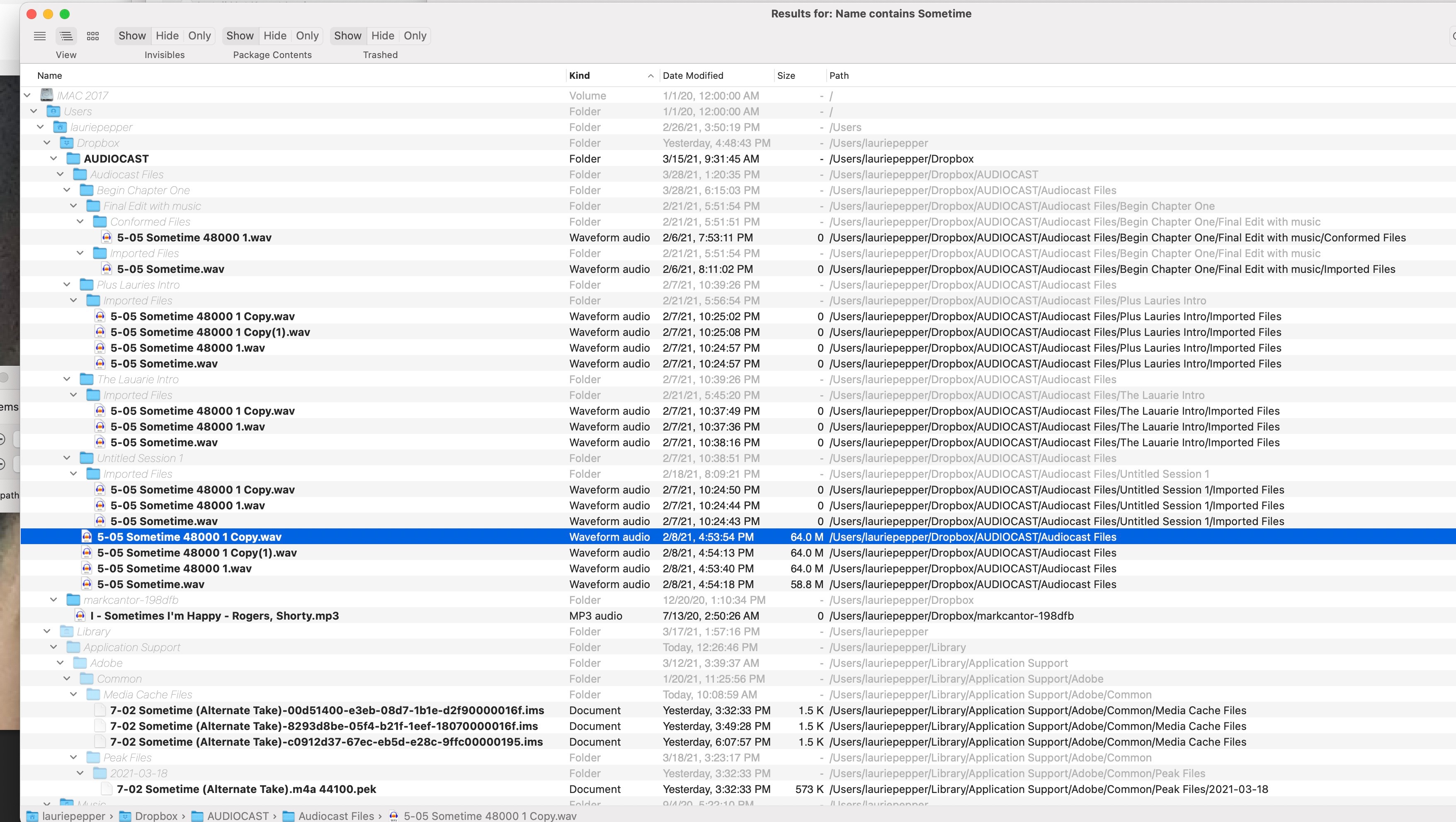The image size is (1456, 822).
Task: Sort by the Size column header
Action: 786,75
